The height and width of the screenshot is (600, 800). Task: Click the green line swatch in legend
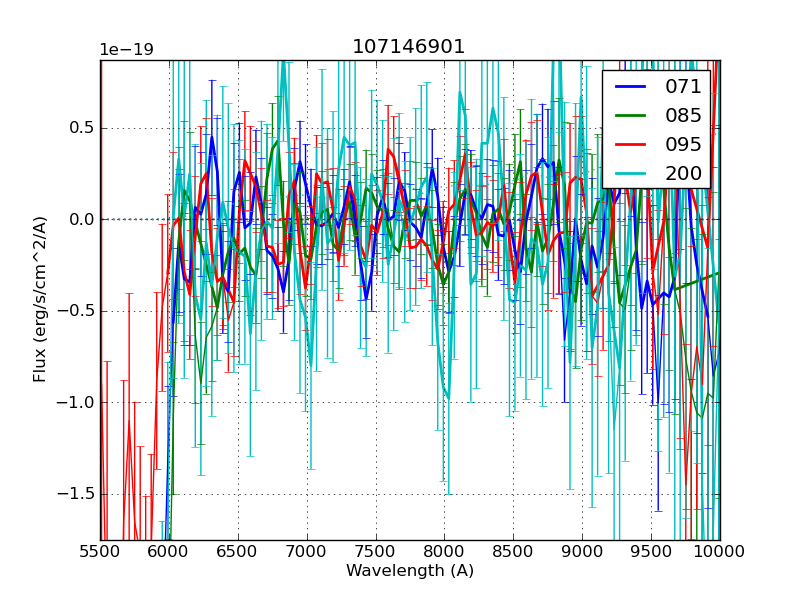[632, 115]
